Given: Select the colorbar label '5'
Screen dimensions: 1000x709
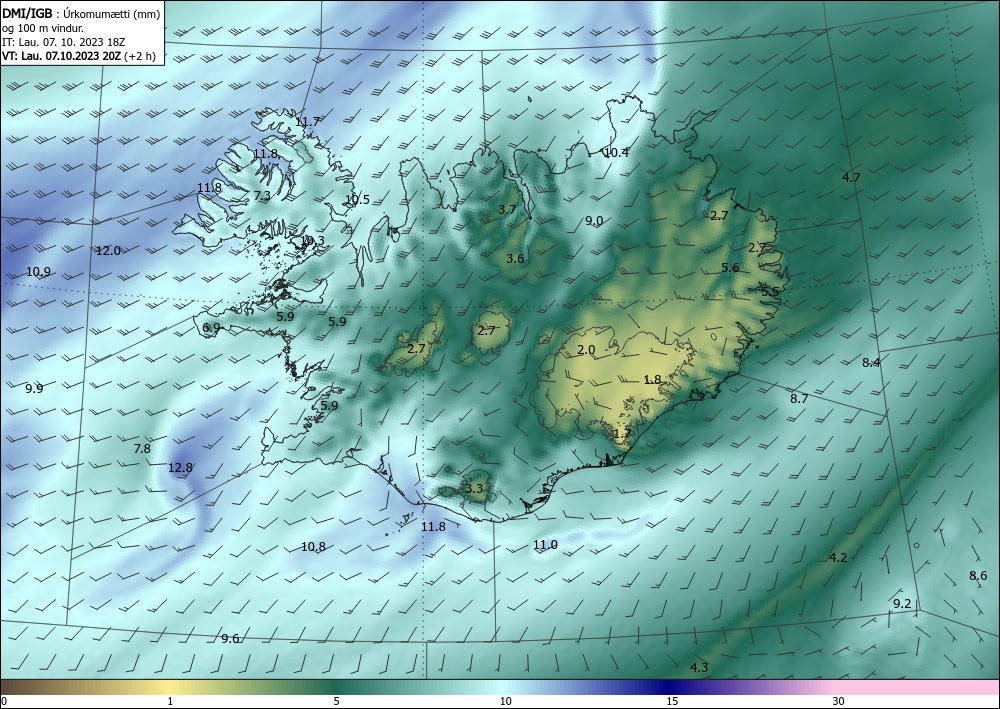Looking at the screenshot, I should [x=336, y=701].
